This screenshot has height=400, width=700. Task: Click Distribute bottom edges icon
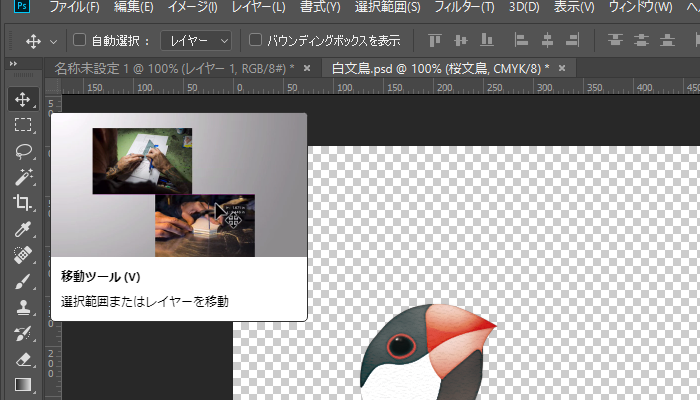pos(667,41)
